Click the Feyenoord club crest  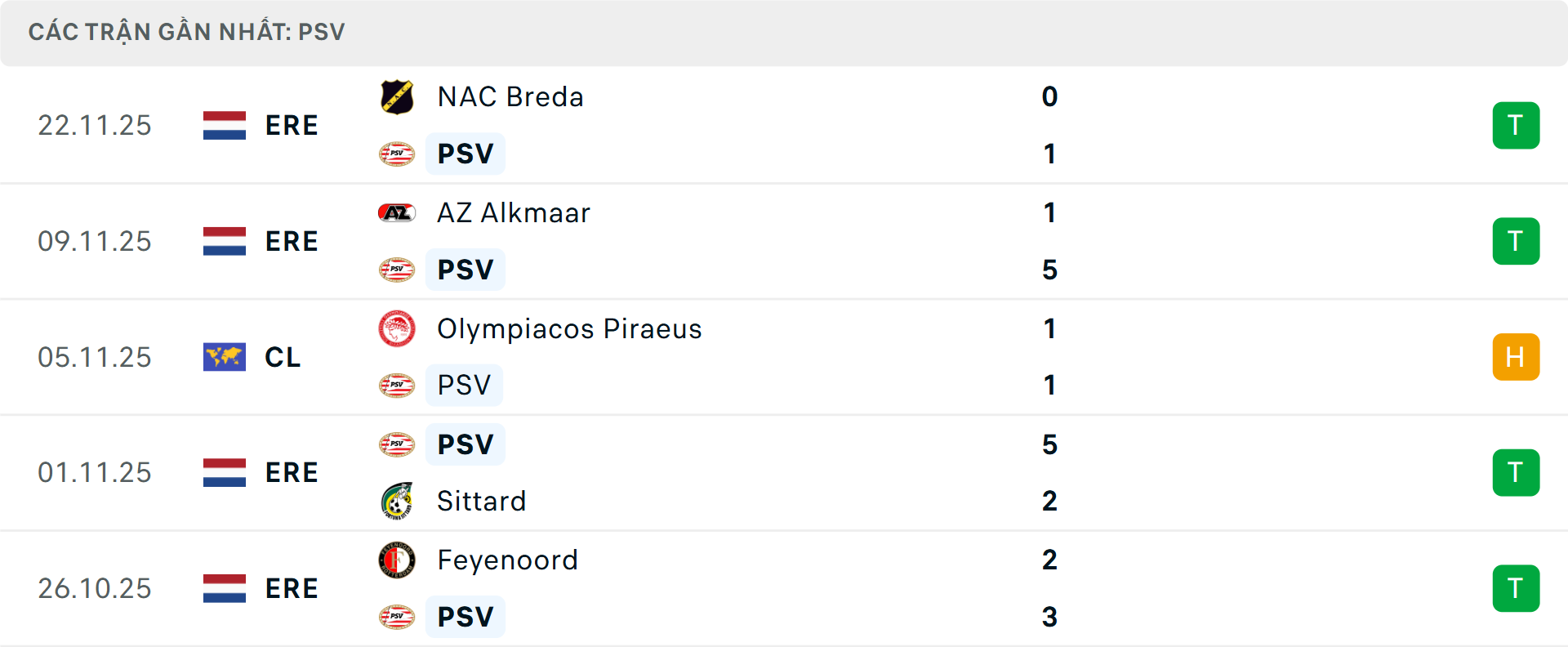coord(397,560)
